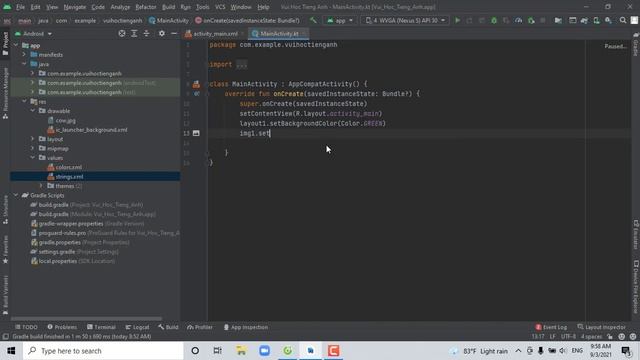Open the Logcat tool window
The image size is (640, 360).
click(x=137, y=327)
